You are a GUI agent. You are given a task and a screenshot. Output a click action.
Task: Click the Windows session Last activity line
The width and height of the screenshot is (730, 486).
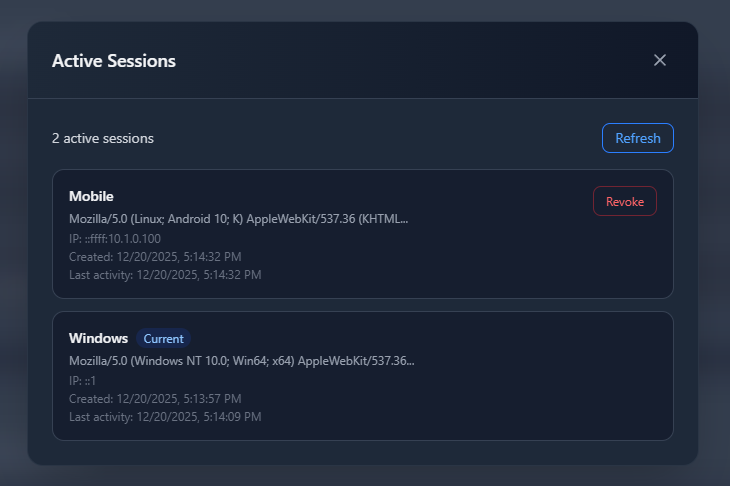pyautogui.click(x=165, y=416)
